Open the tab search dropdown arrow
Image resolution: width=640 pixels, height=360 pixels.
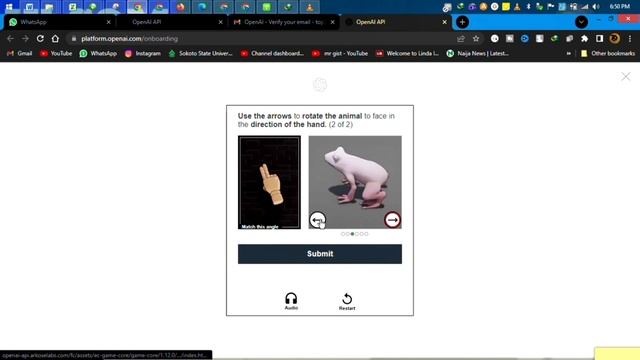pos(581,22)
